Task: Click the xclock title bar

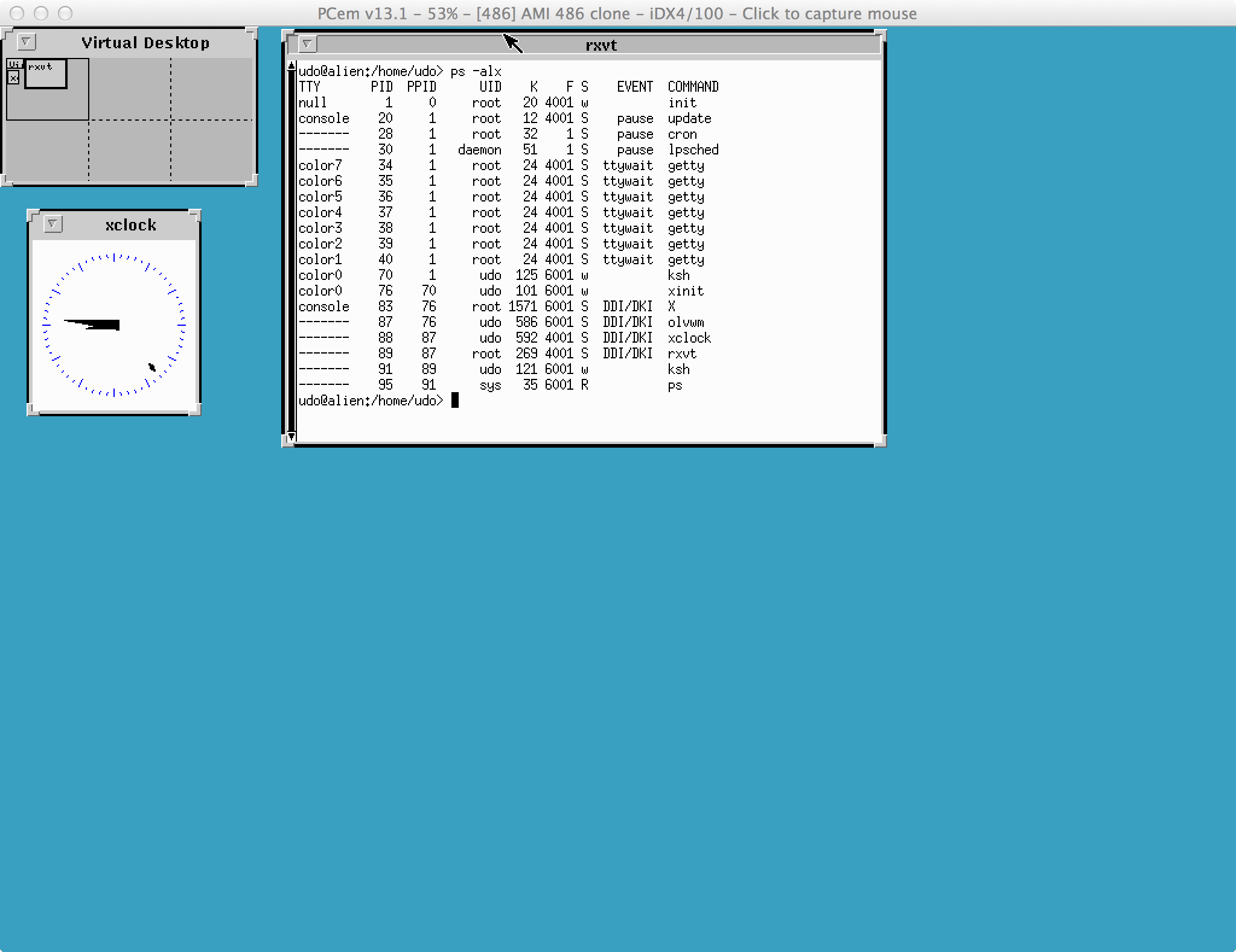Action: [x=130, y=224]
